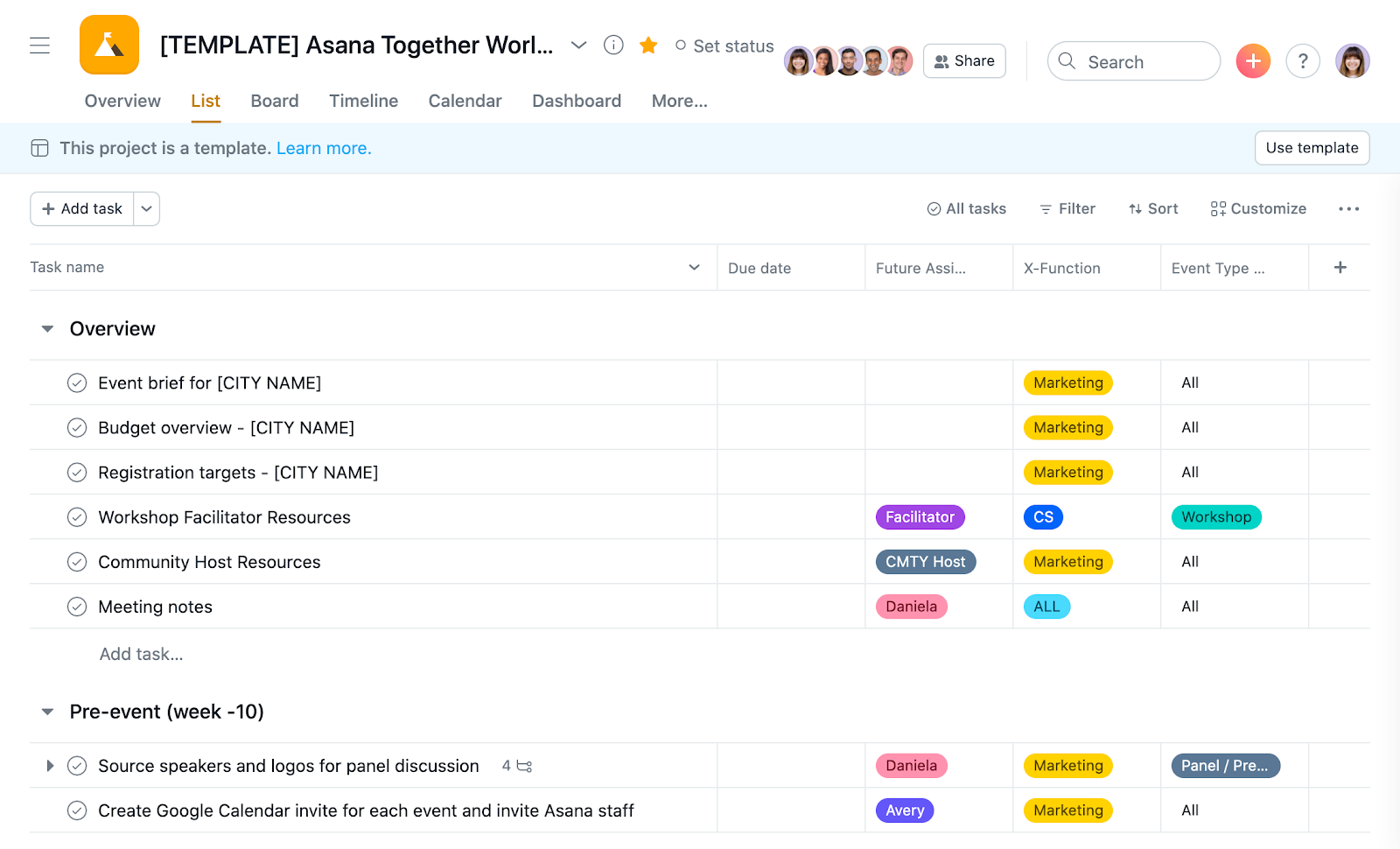Switch to the Board tab
1400x849 pixels.
pyautogui.click(x=275, y=101)
